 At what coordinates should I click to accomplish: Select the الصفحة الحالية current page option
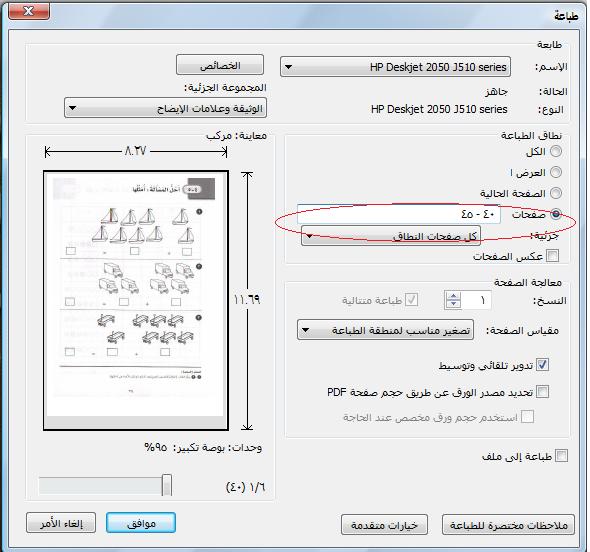556,193
